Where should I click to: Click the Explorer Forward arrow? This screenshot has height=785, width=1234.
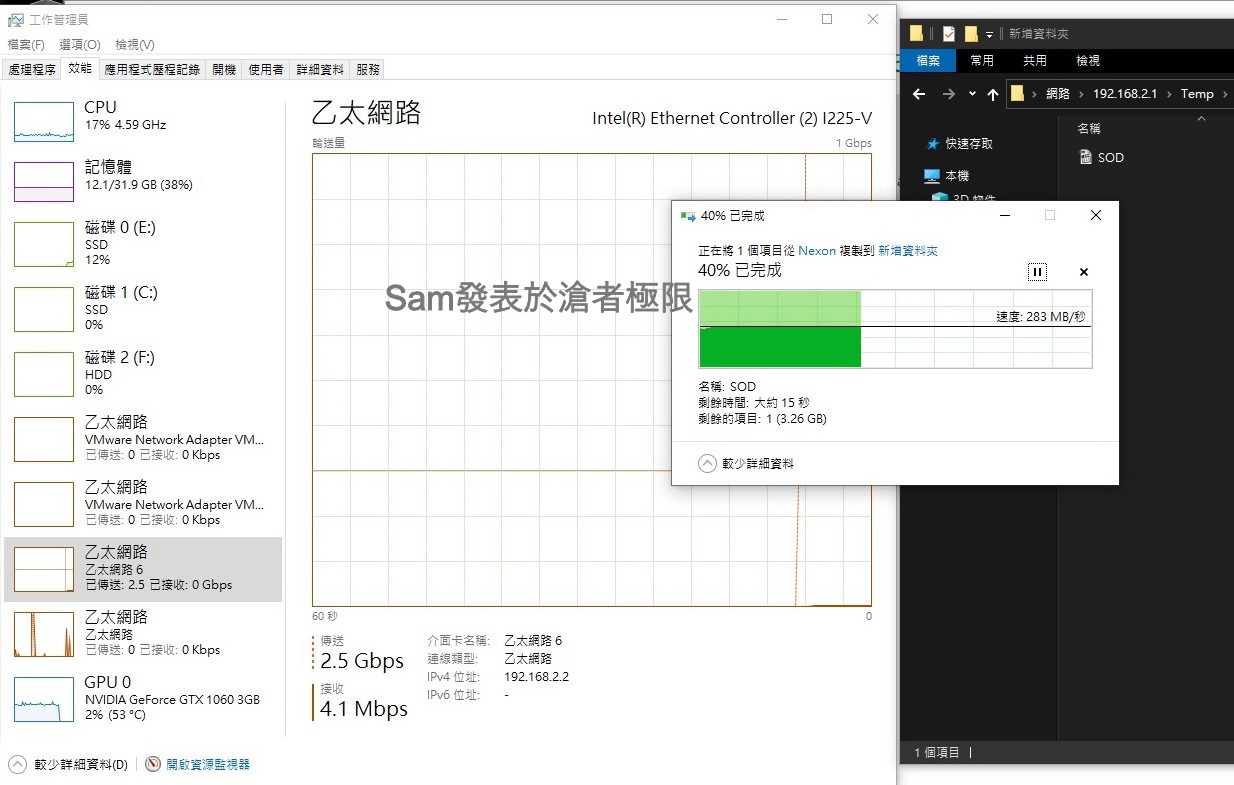click(x=949, y=94)
